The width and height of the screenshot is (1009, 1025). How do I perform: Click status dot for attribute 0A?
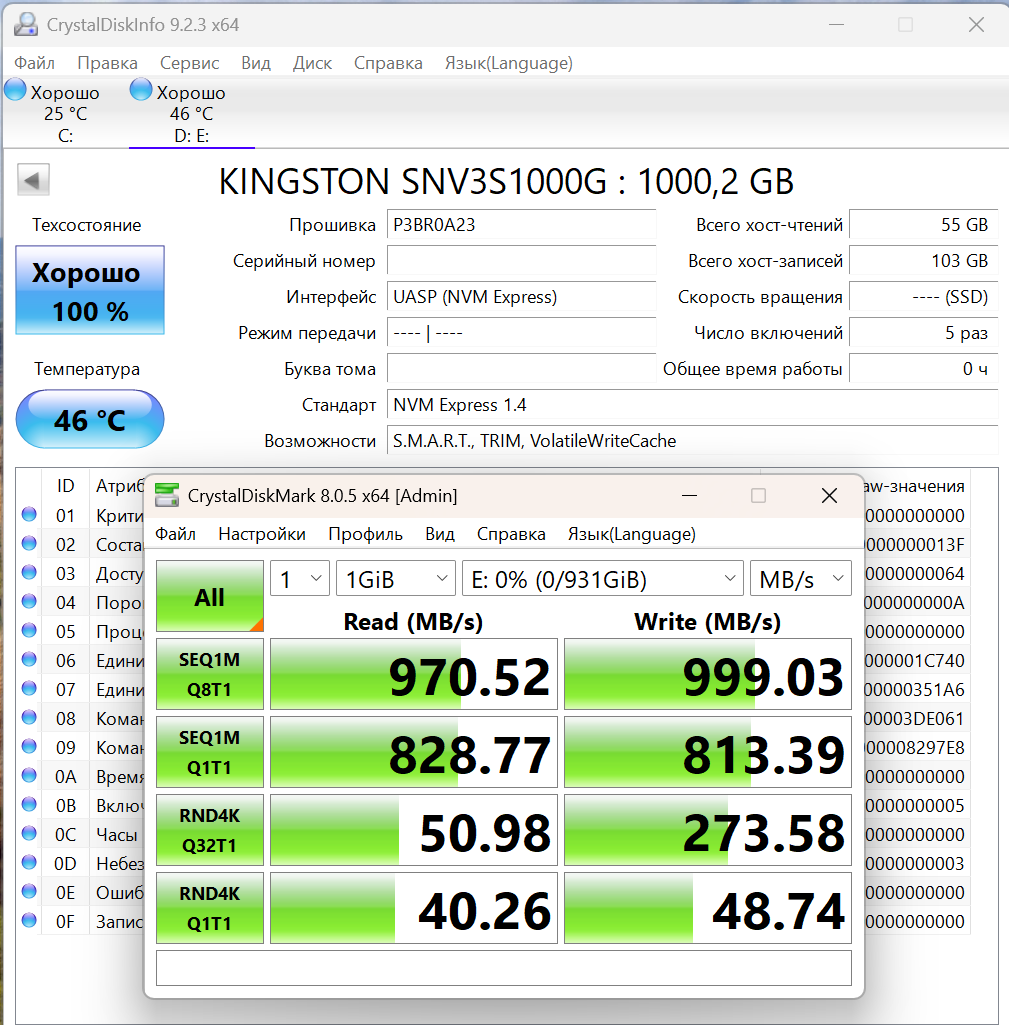click(x=29, y=775)
